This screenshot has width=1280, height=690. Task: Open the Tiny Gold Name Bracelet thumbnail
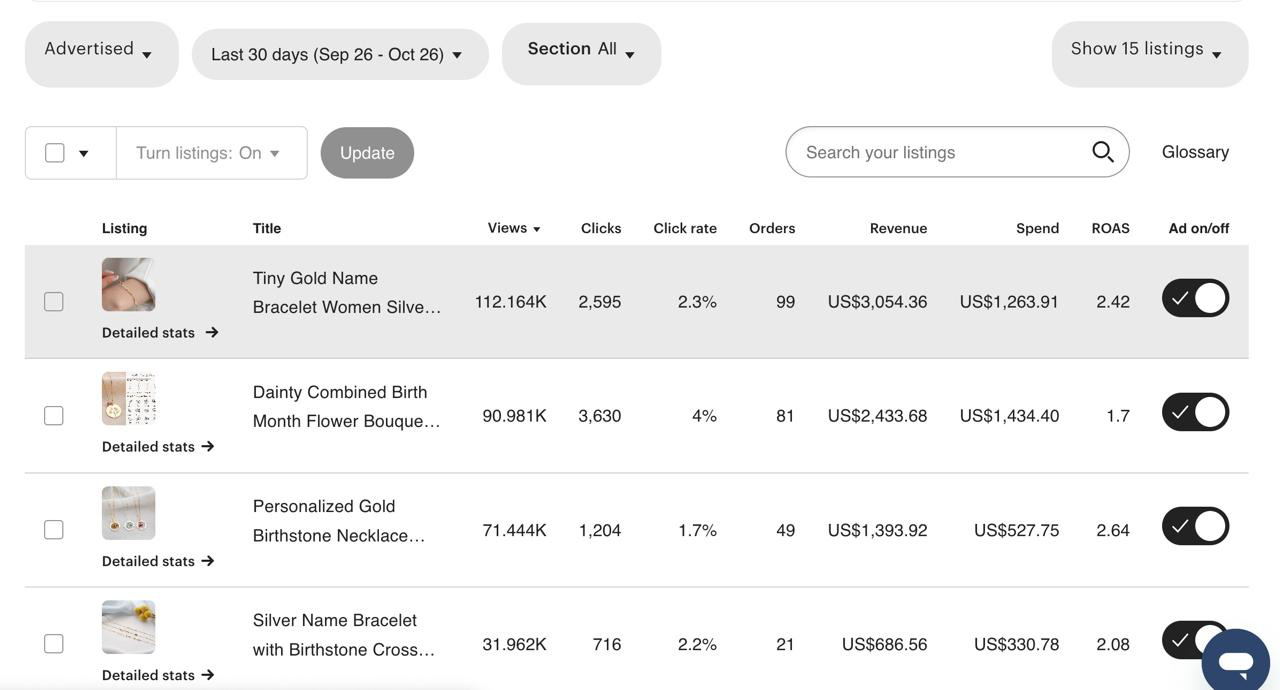coord(128,285)
